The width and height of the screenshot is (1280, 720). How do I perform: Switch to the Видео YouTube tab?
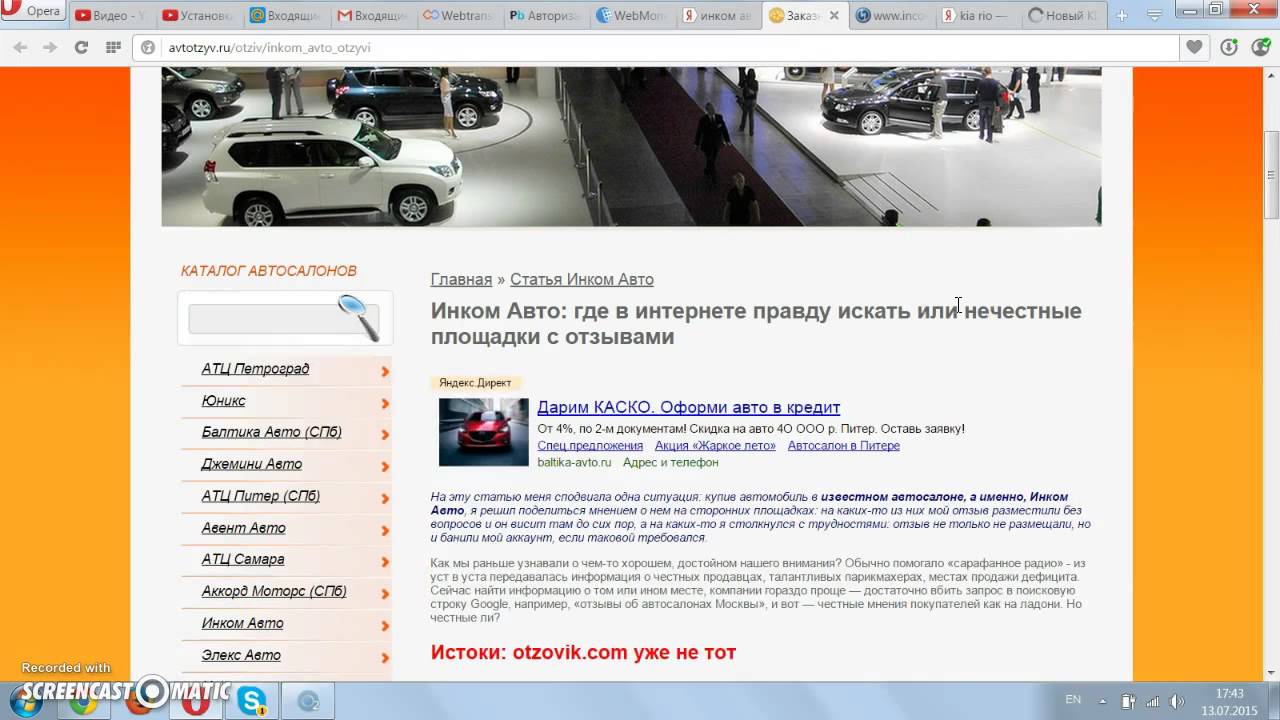click(110, 15)
